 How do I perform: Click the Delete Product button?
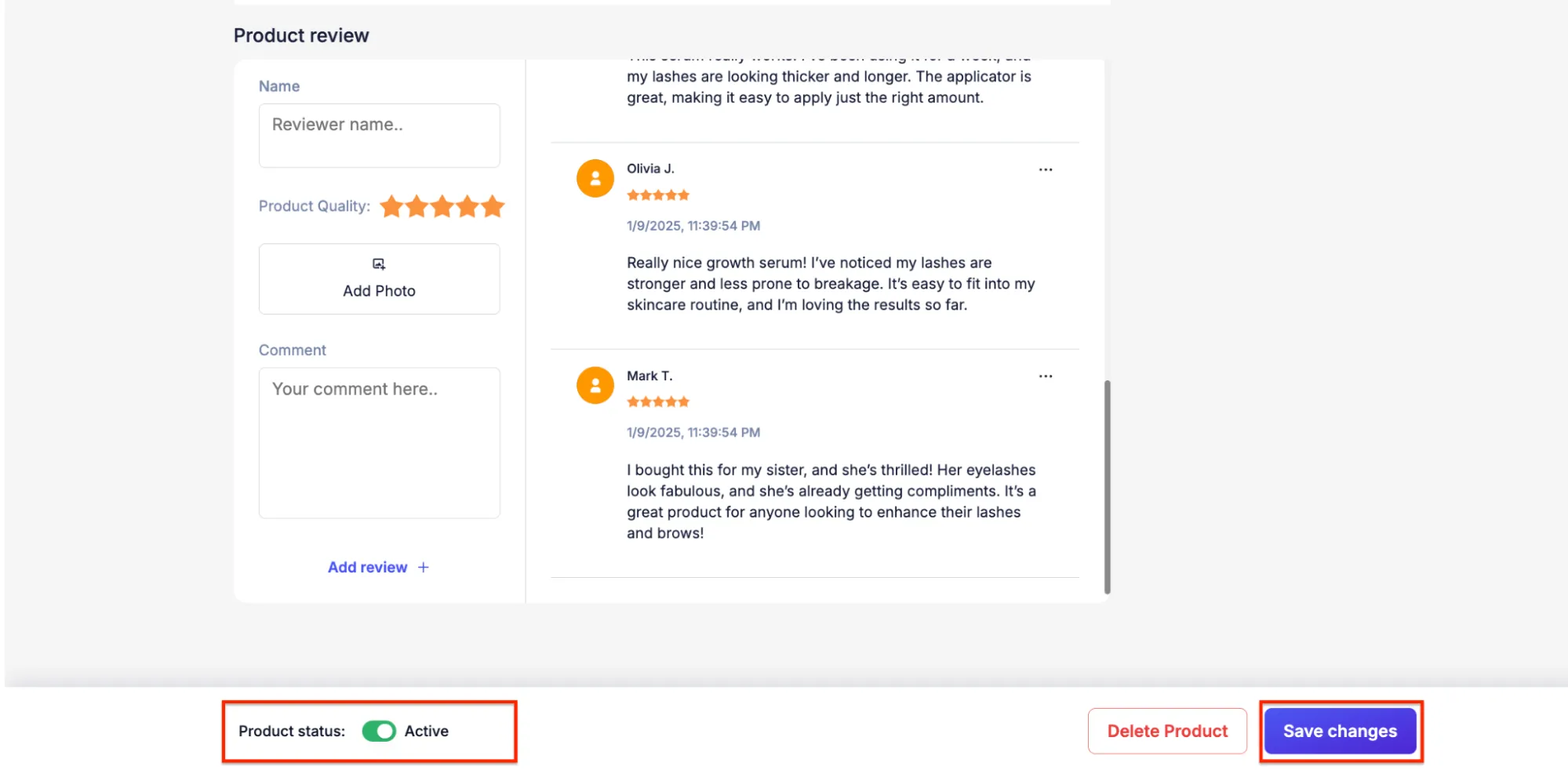point(1166,731)
